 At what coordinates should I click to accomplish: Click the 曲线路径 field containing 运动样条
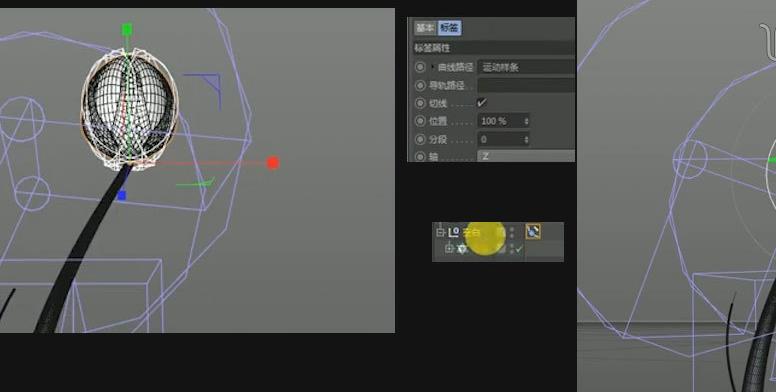coord(526,67)
